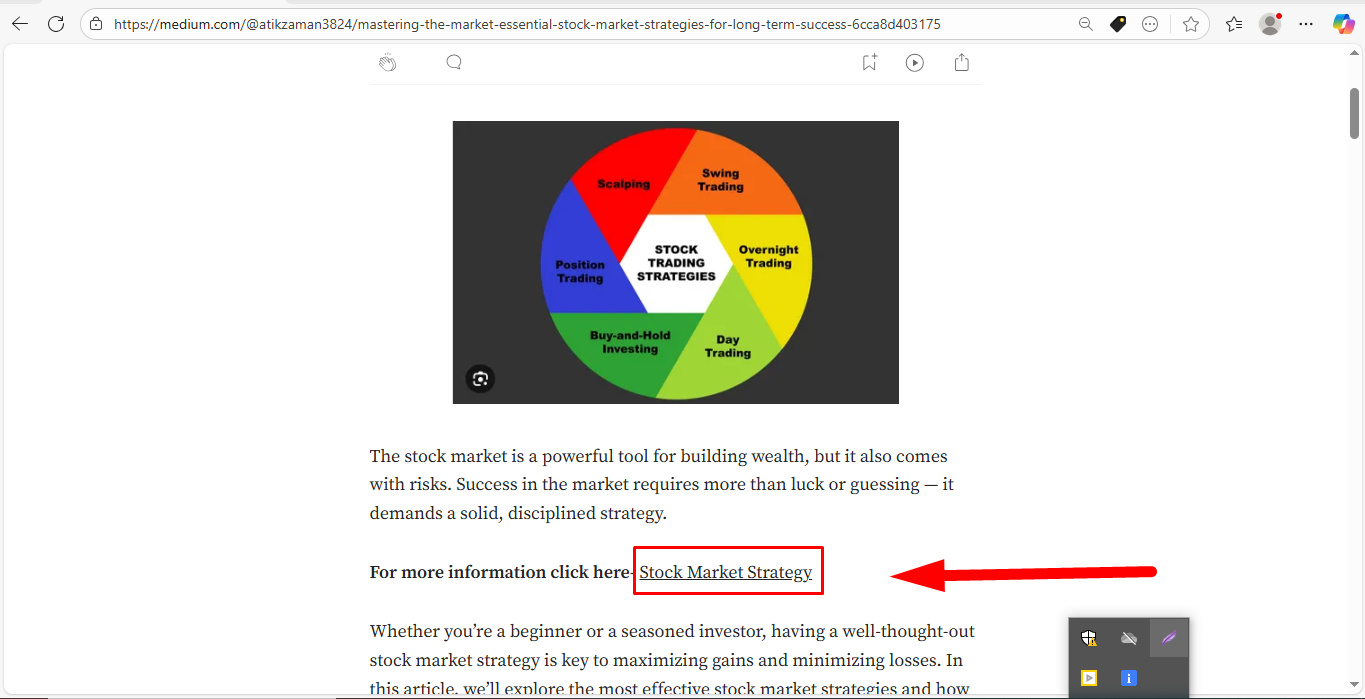Open visual search icon on the chart image
The width and height of the screenshot is (1365, 699).
(480, 378)
